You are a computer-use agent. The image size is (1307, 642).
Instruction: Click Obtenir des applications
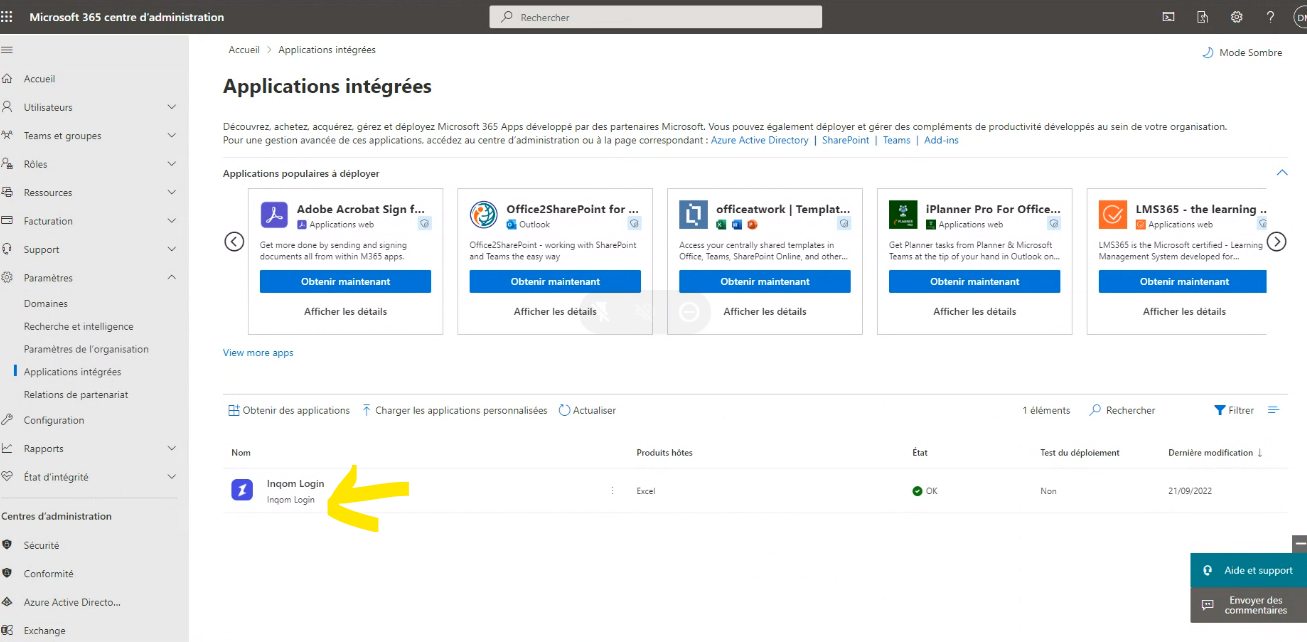(x=289, y=411)
